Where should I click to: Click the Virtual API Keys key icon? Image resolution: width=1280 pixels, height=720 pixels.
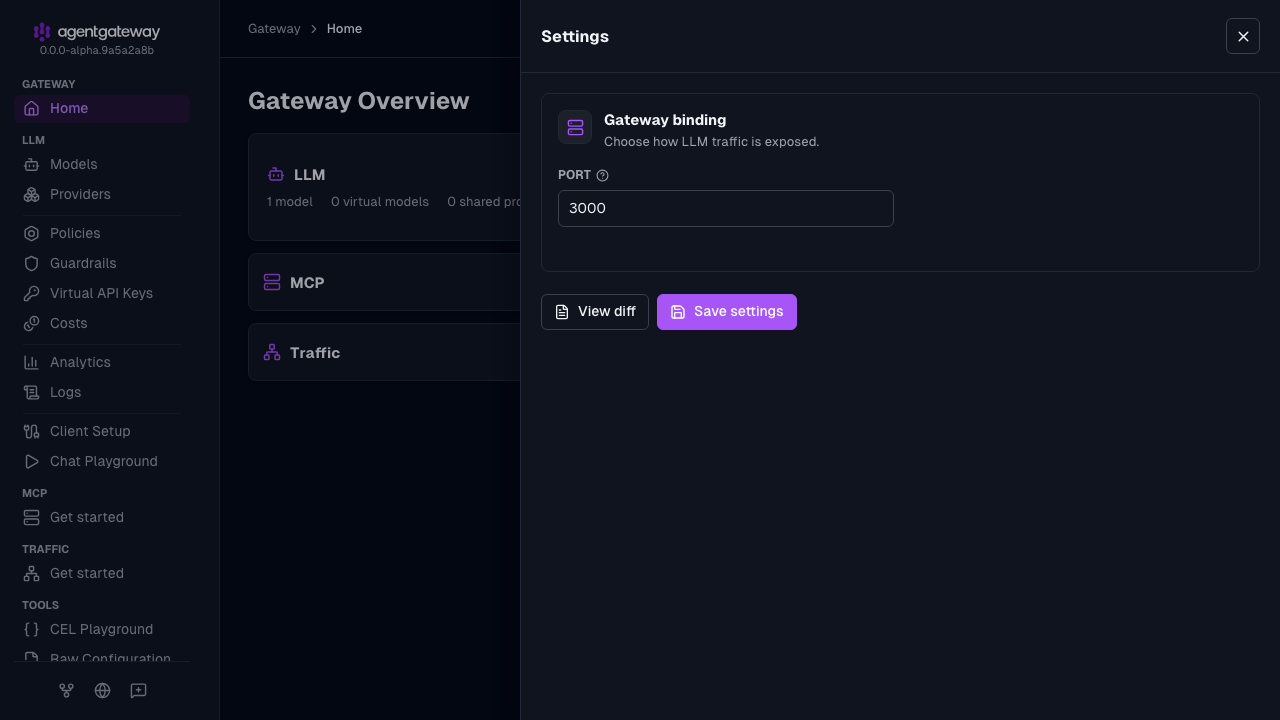(31, 293)
